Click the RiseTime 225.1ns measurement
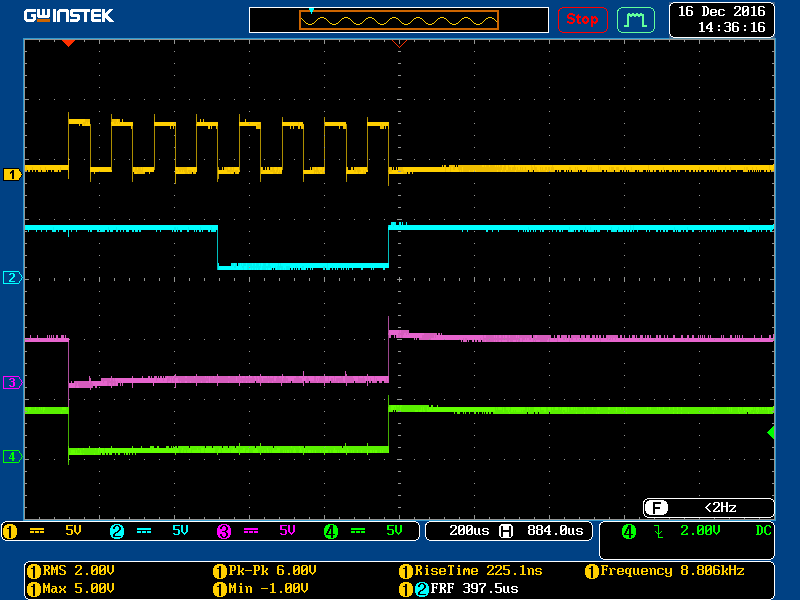The image size is (800, 600). [x=470, y=570]
